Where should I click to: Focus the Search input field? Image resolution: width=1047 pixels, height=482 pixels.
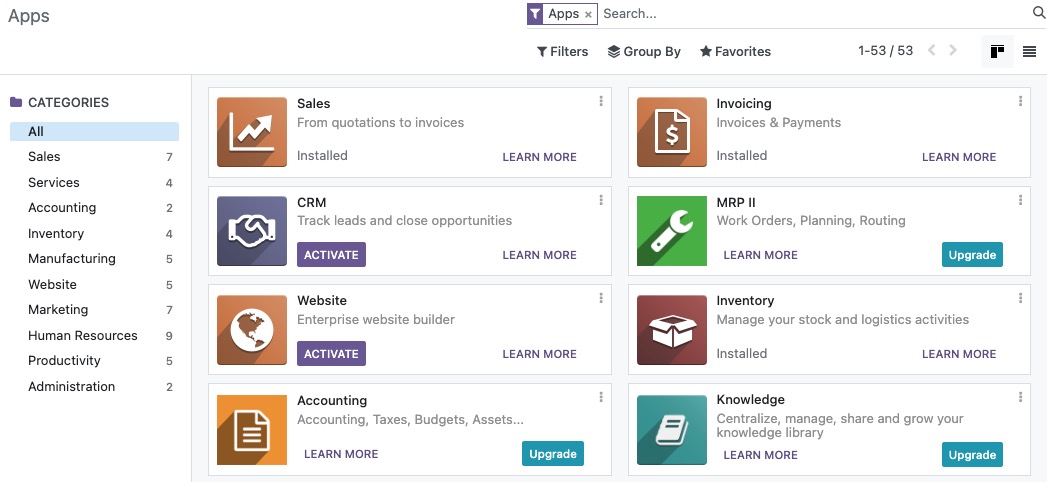pyautogui.click(x=815, y=13)
